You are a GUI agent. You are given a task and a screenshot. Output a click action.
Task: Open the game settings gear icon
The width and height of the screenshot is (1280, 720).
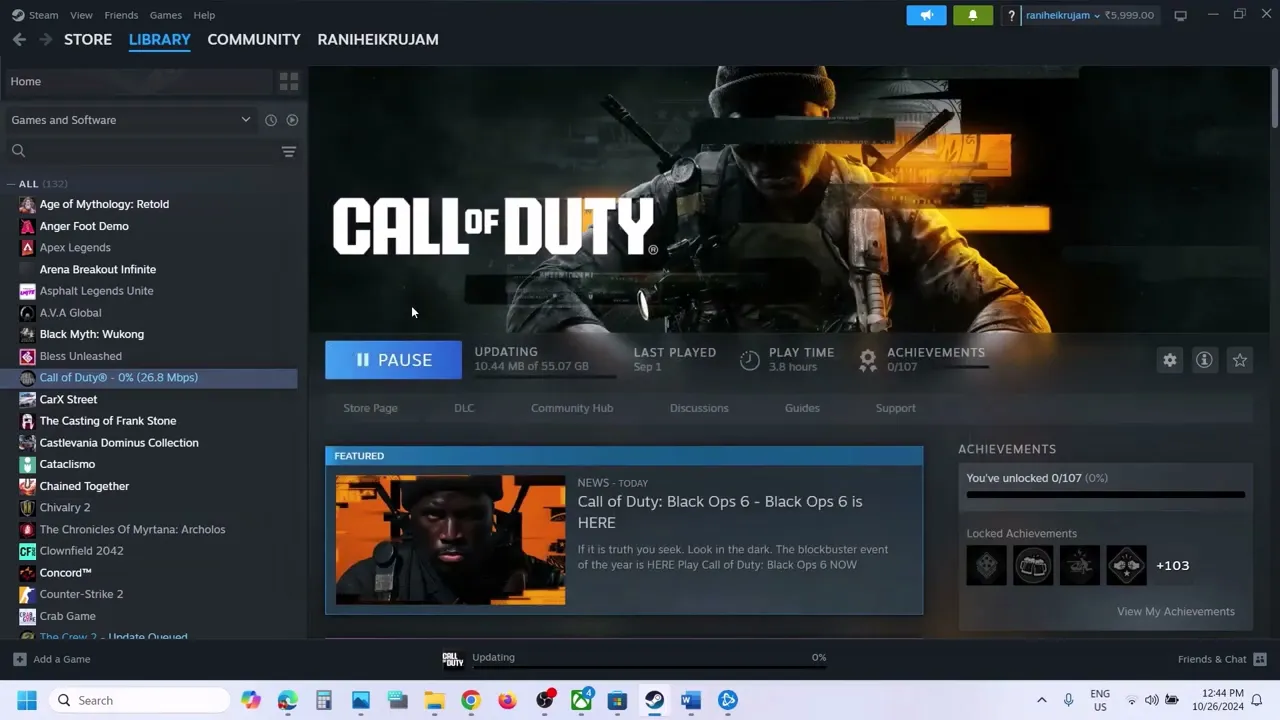pyautogui.click(x=1169, y=360)
